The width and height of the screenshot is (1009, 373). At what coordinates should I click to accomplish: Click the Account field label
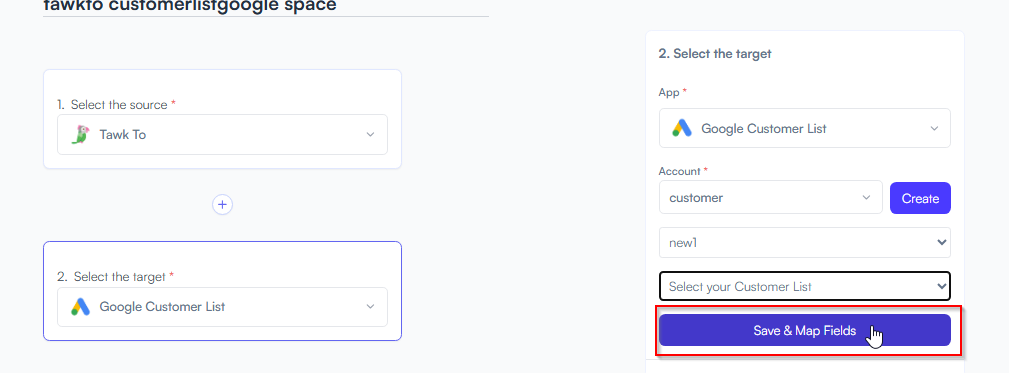click(680, 171)
